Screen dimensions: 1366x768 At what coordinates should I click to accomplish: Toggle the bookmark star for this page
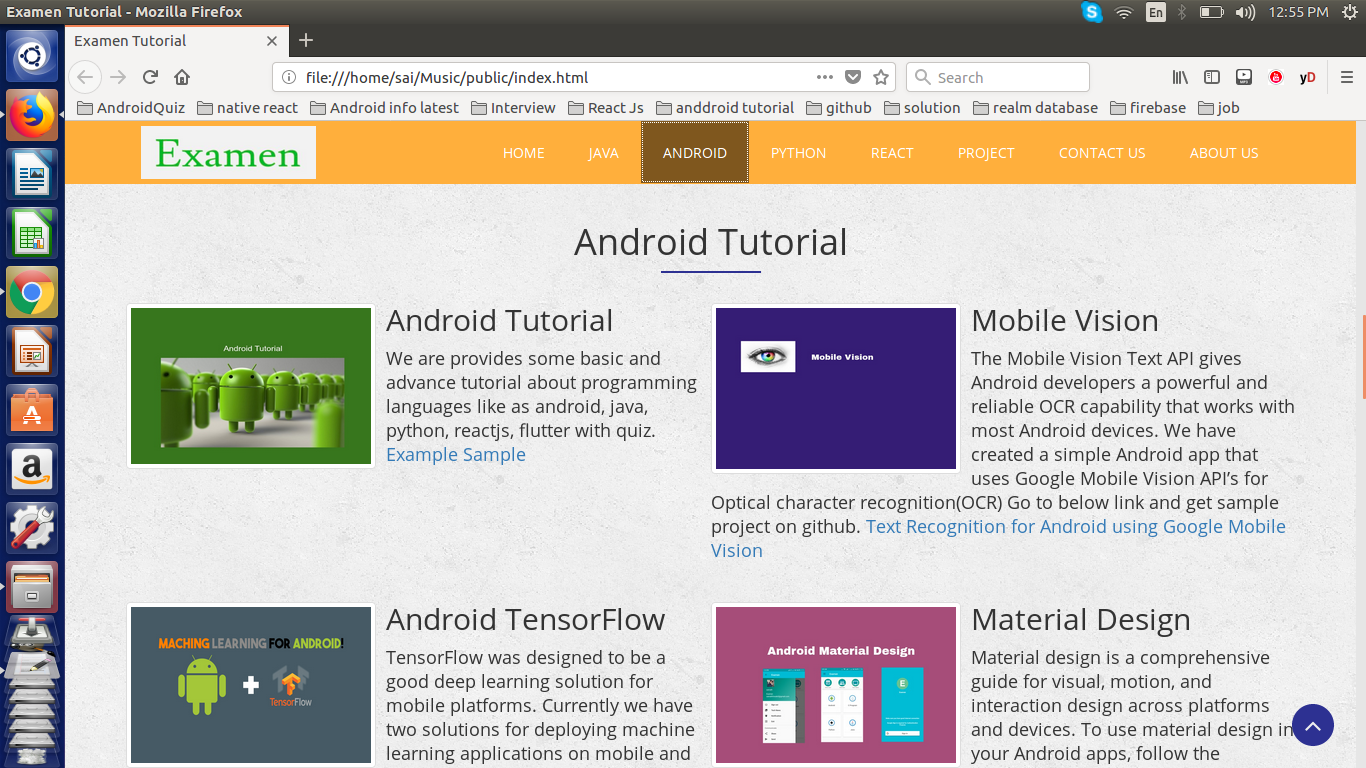(881, 77)
